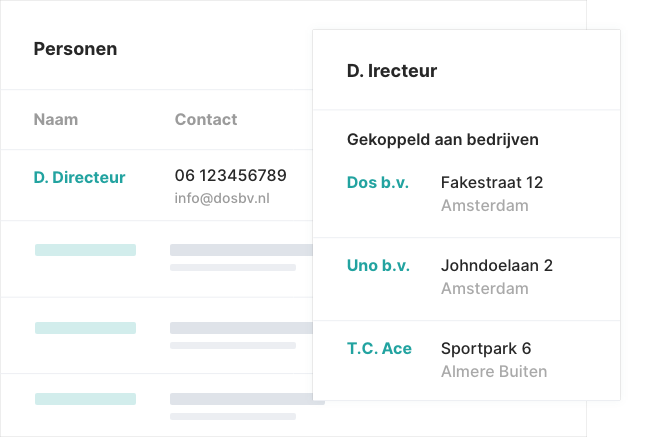The width and height of the screenshot is (650, 437).
Task: Click the info@dosbv.nl email address
Action: 221,198
